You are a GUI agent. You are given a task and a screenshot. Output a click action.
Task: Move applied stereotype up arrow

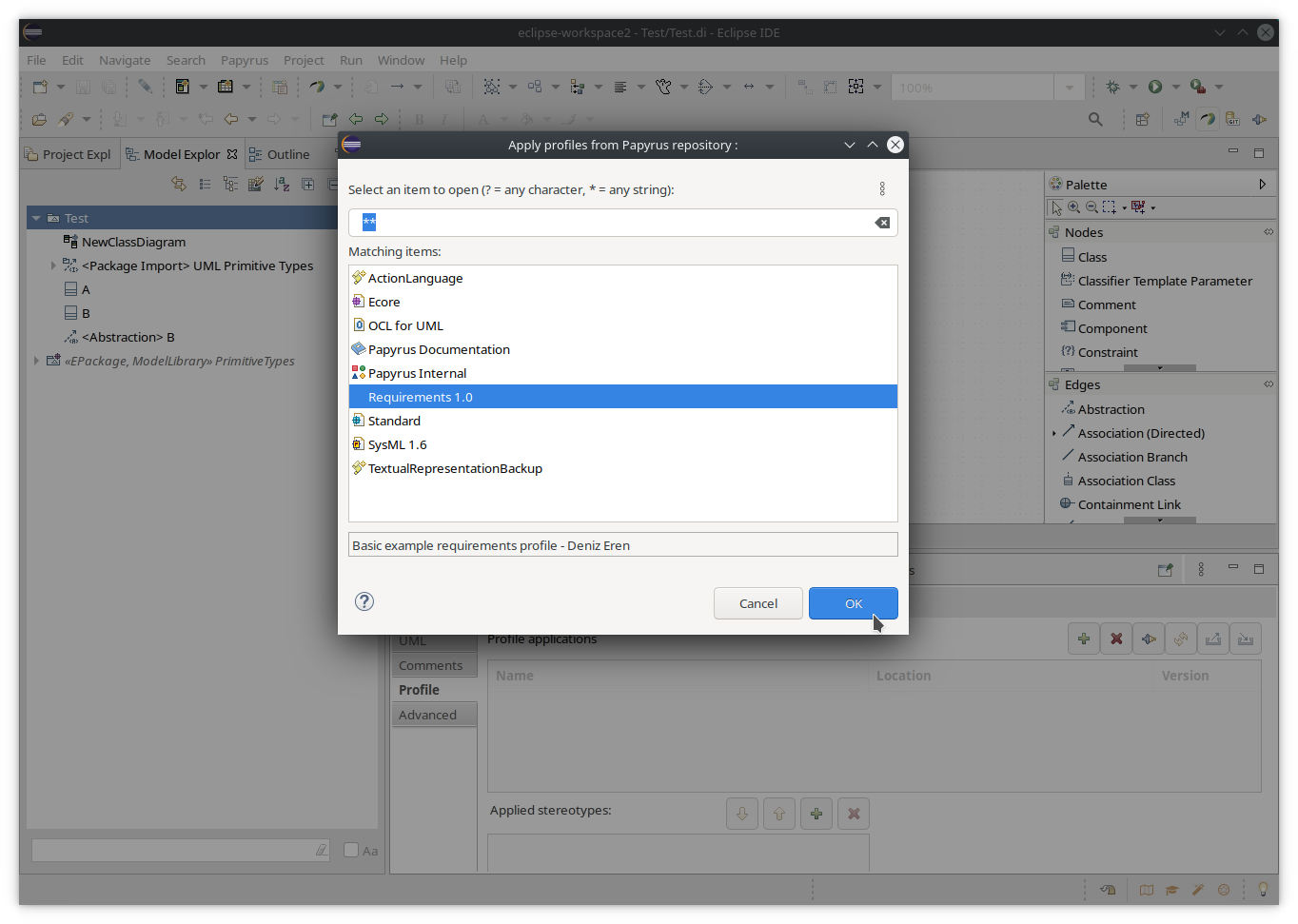(779, 814)
